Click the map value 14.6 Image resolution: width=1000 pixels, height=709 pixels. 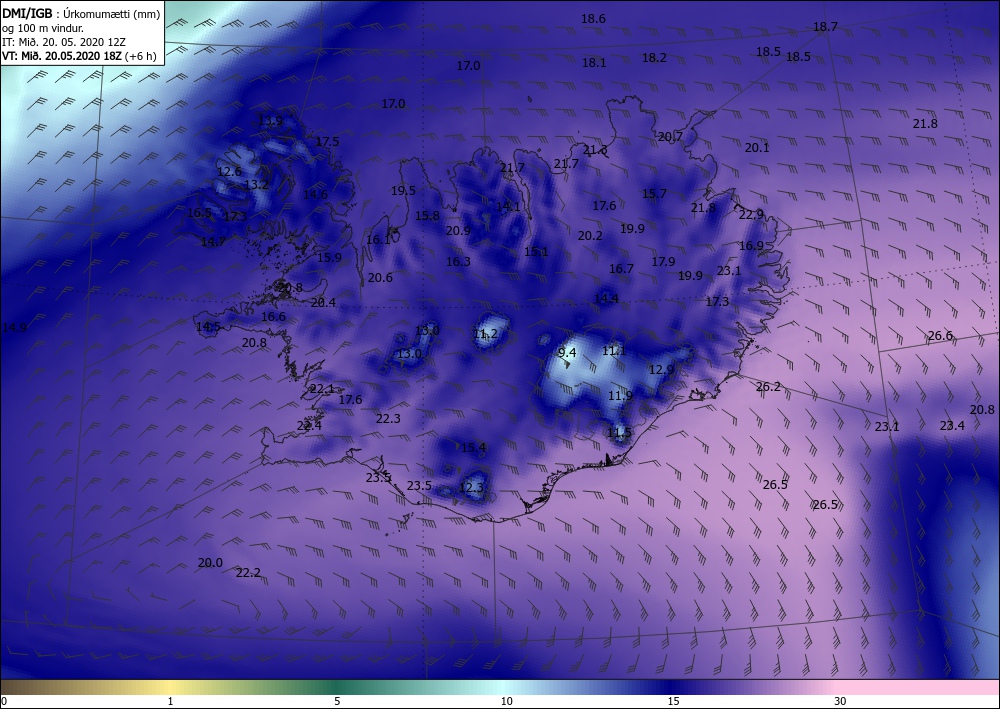[315, 194]
